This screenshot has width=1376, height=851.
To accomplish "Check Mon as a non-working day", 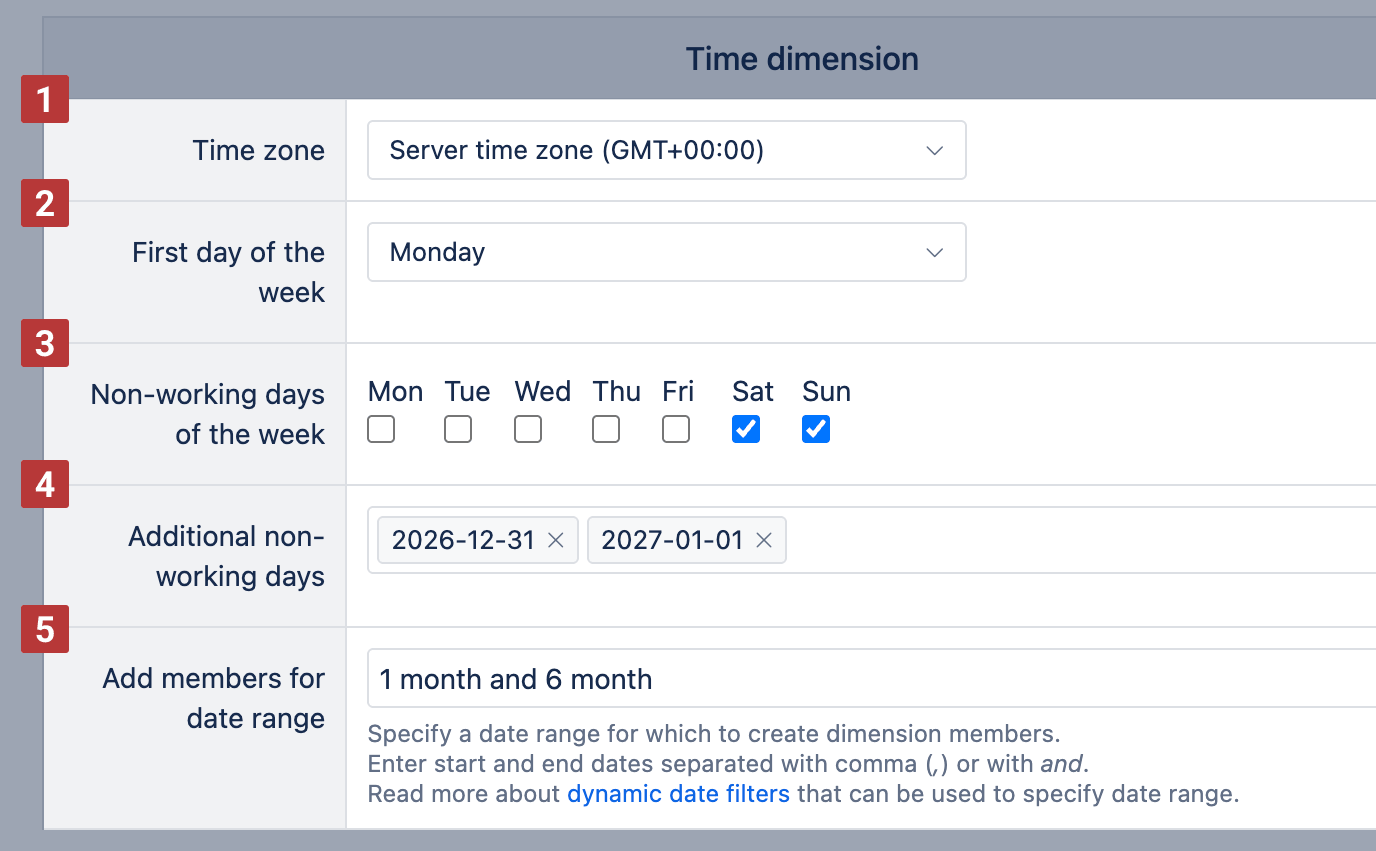I will (381, 430).
